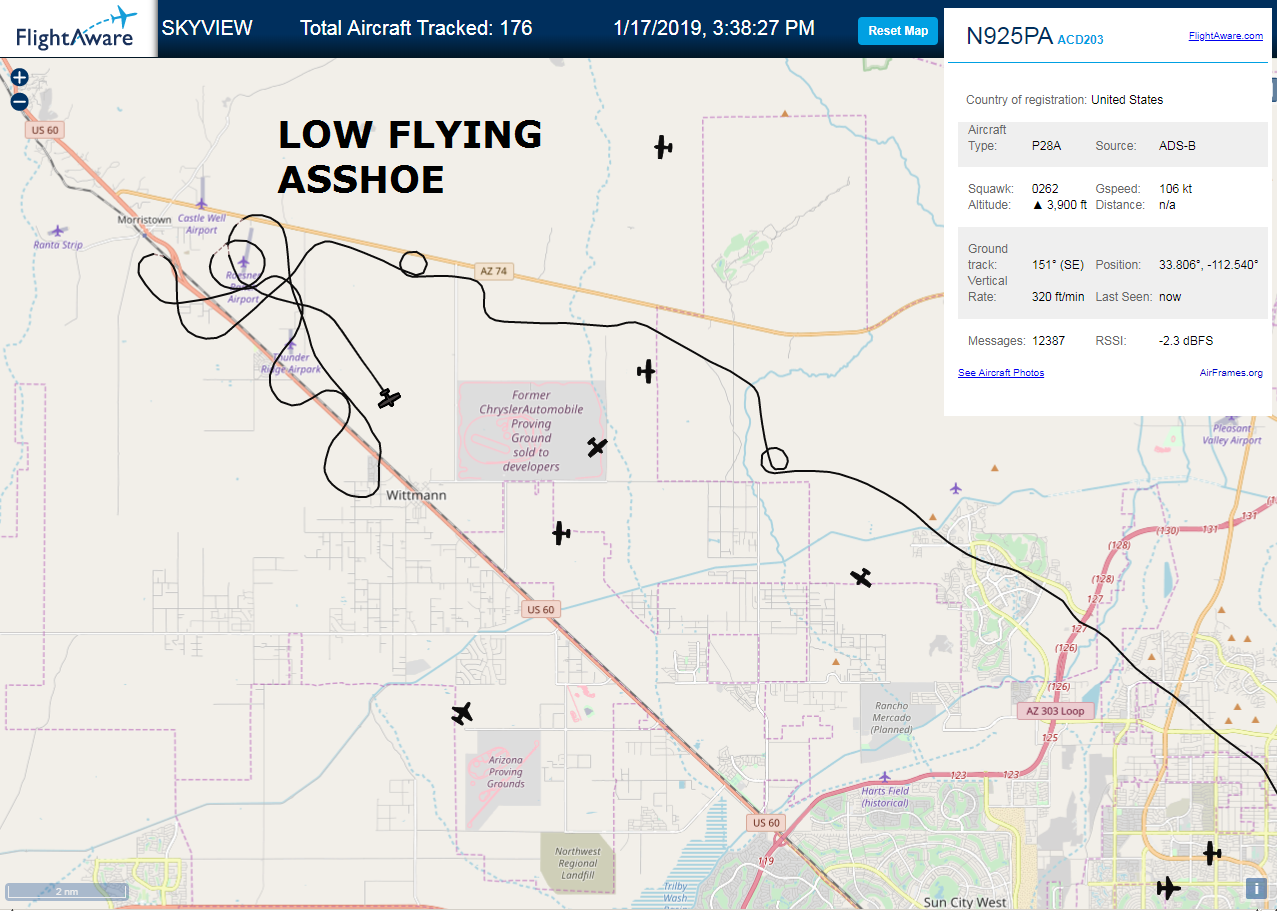Click the FlightAware logo
1277x911 pixels.
(77, 28)
